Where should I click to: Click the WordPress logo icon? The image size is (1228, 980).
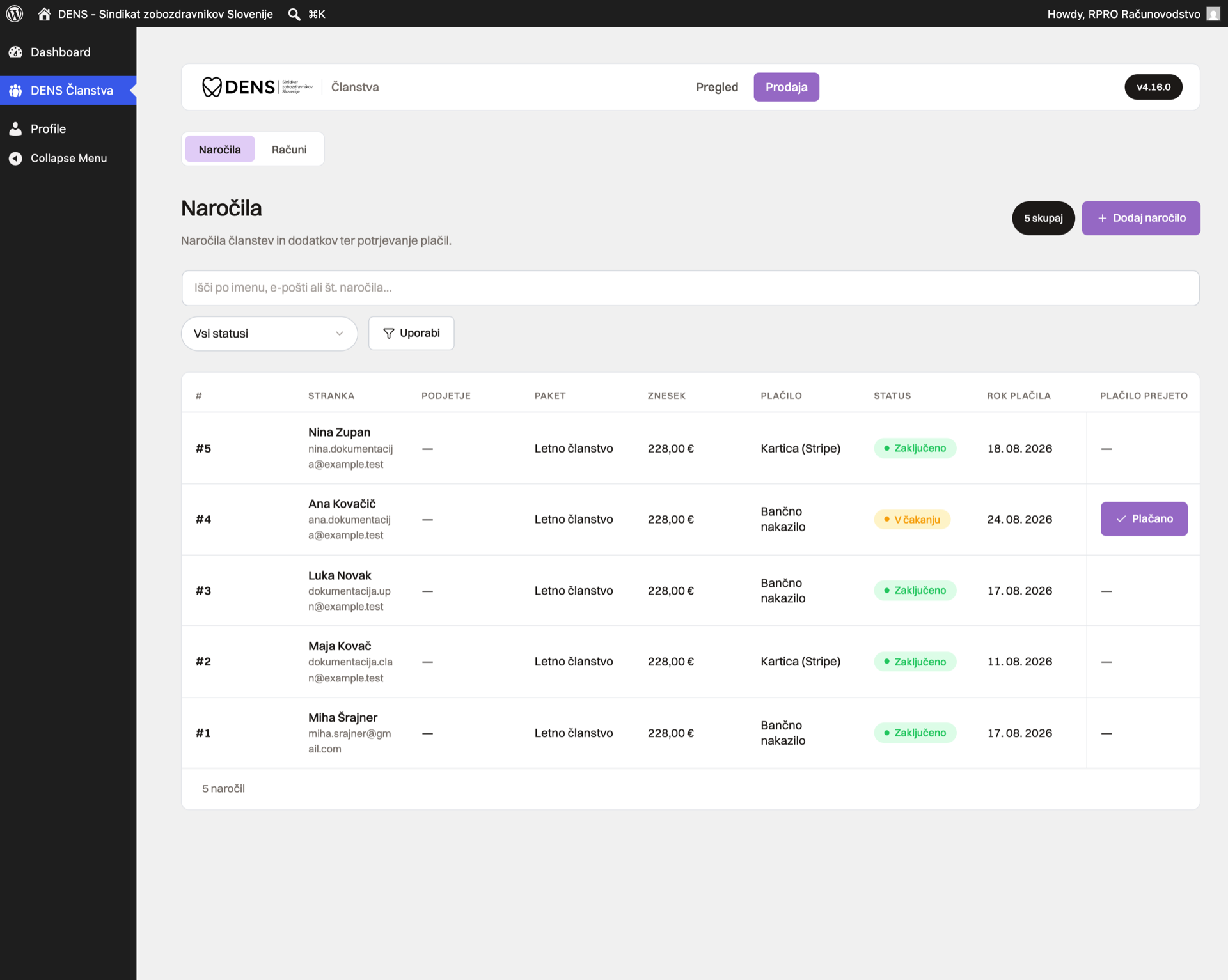(14, 13)
